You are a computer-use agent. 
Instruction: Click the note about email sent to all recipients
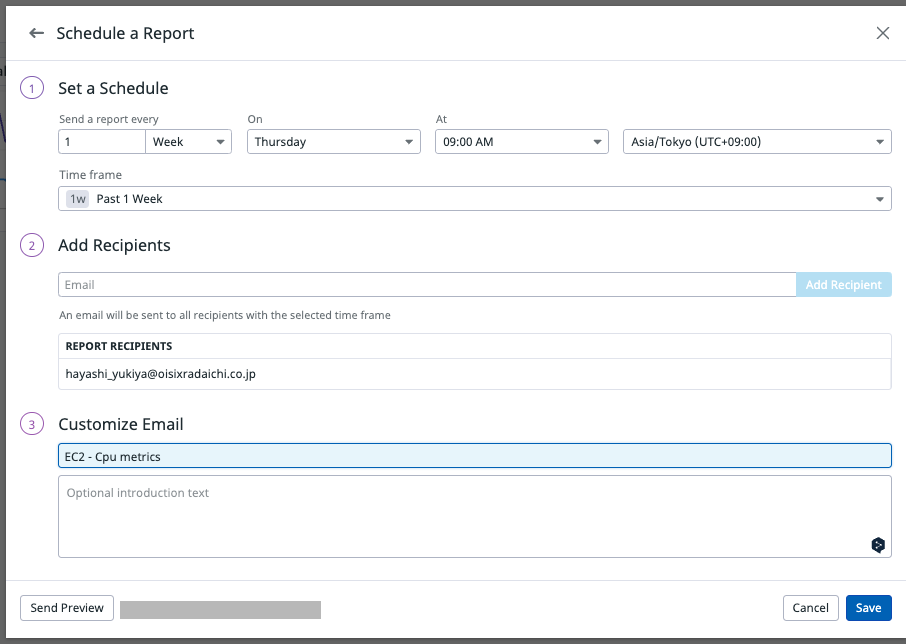pyautogui.click(x=225, y=315)
